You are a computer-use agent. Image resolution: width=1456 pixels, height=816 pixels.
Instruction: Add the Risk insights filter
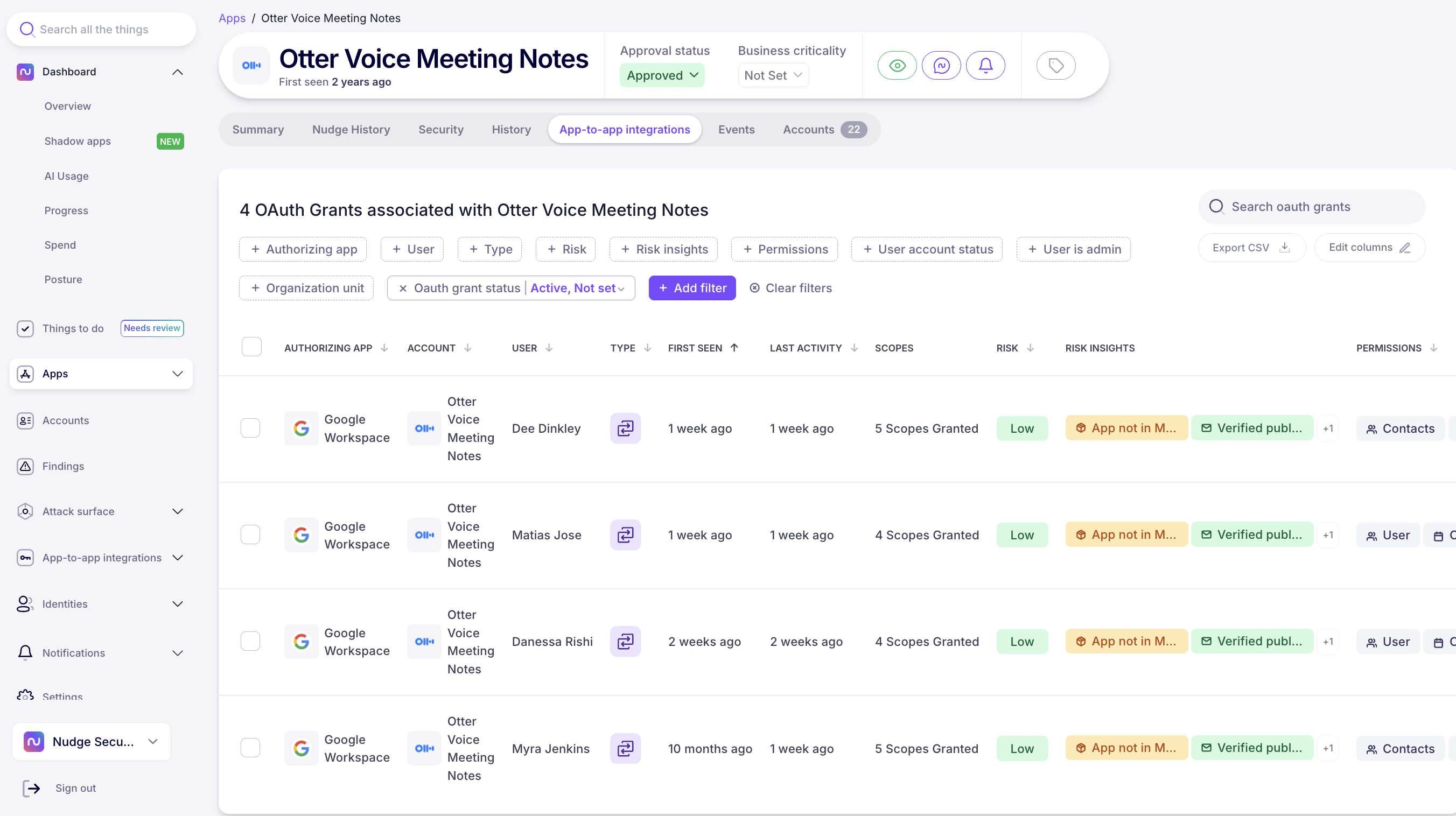[663, 249]
